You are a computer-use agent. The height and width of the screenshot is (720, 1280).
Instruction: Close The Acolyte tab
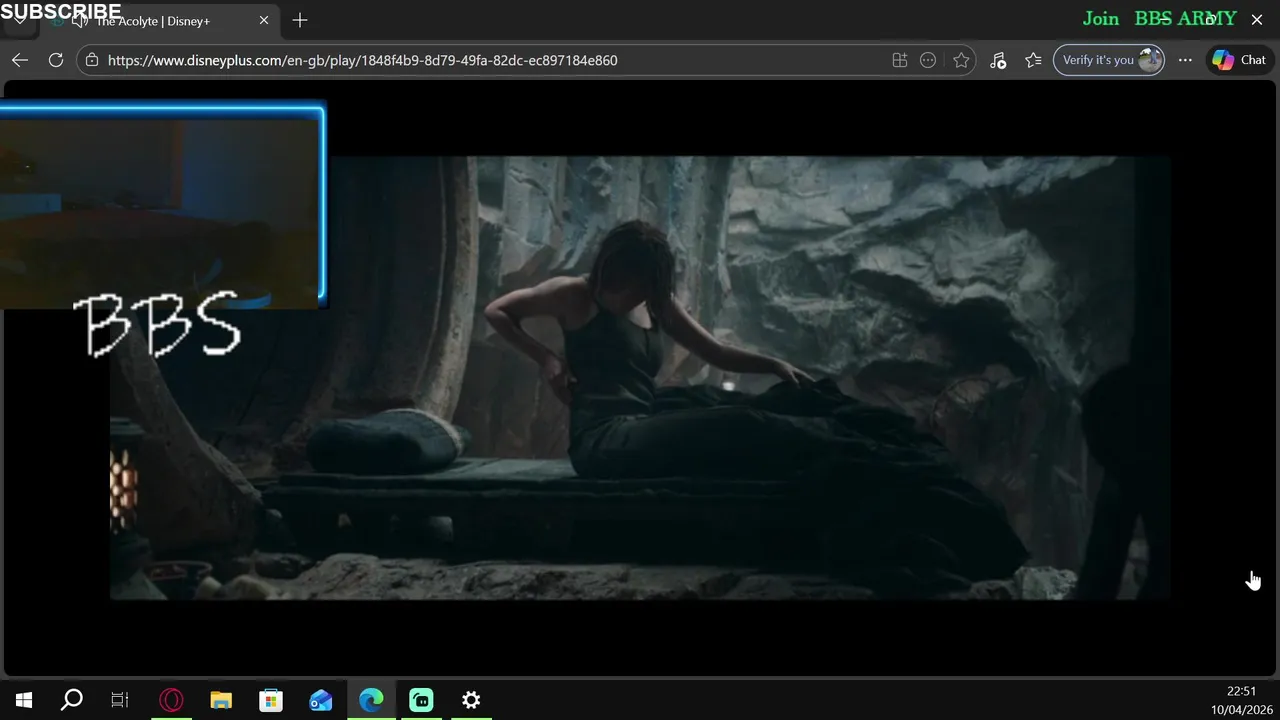click(x=264, y=20)
